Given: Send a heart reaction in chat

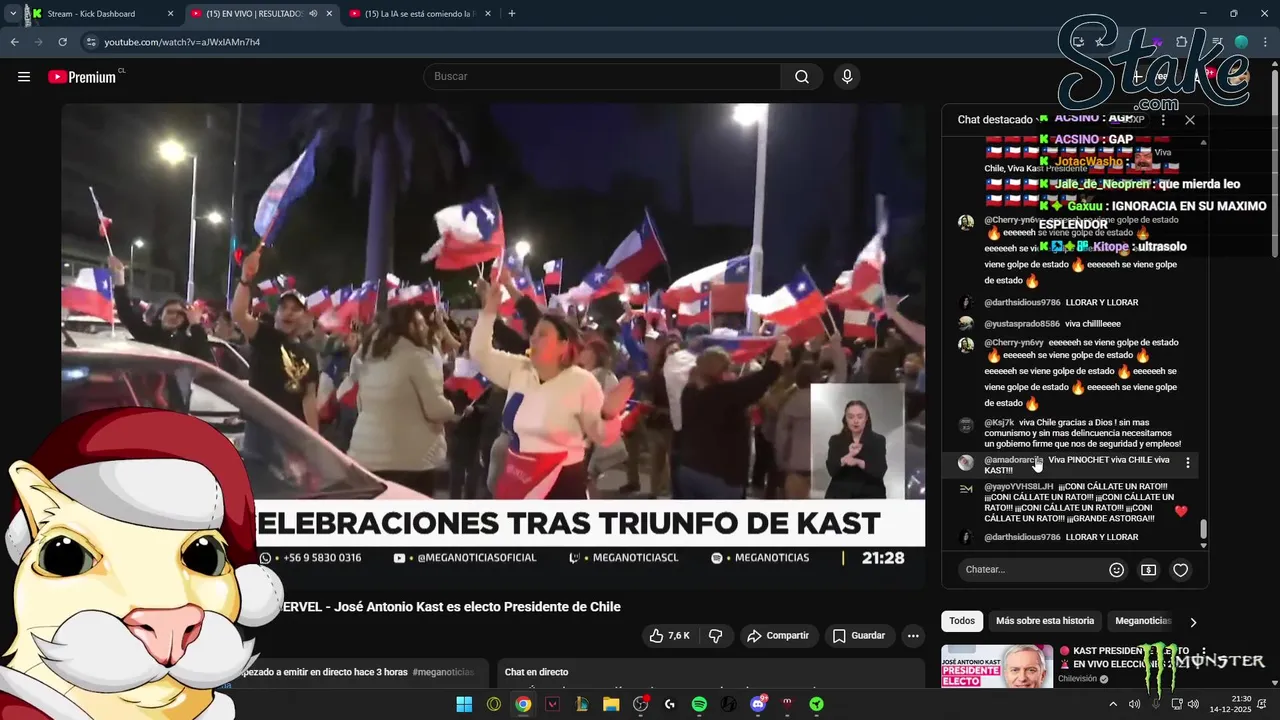Looking at the screenshot, I should click(x=1180, y=570).
